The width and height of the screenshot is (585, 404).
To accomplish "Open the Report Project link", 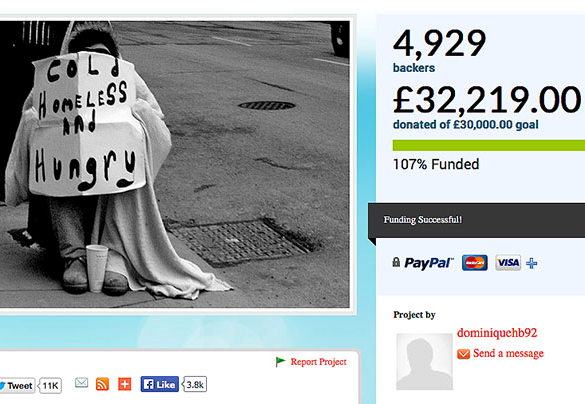I will click(319, 362).
